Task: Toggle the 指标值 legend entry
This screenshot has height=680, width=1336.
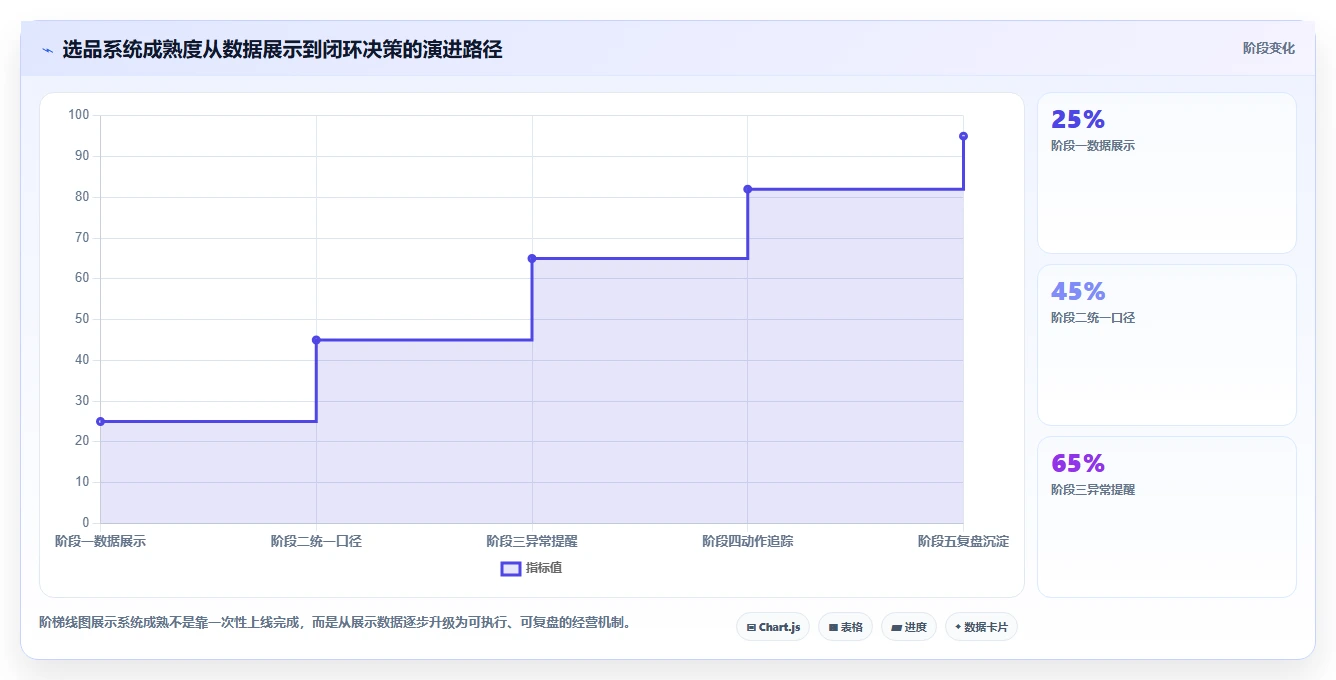Action: pyautogui.click(x=532, y=568)
